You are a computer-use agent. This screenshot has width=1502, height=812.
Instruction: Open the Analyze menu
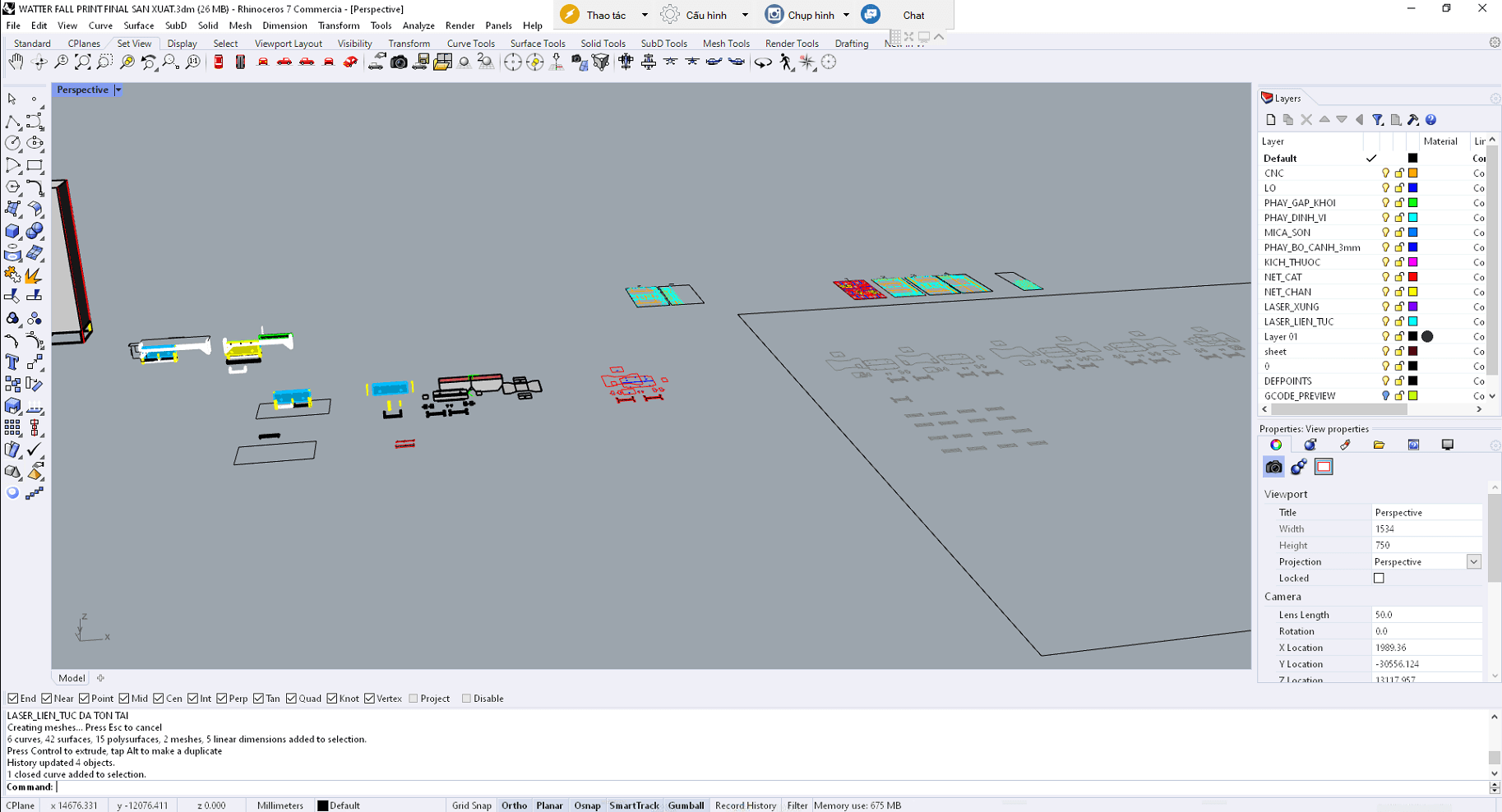(418, 25)
